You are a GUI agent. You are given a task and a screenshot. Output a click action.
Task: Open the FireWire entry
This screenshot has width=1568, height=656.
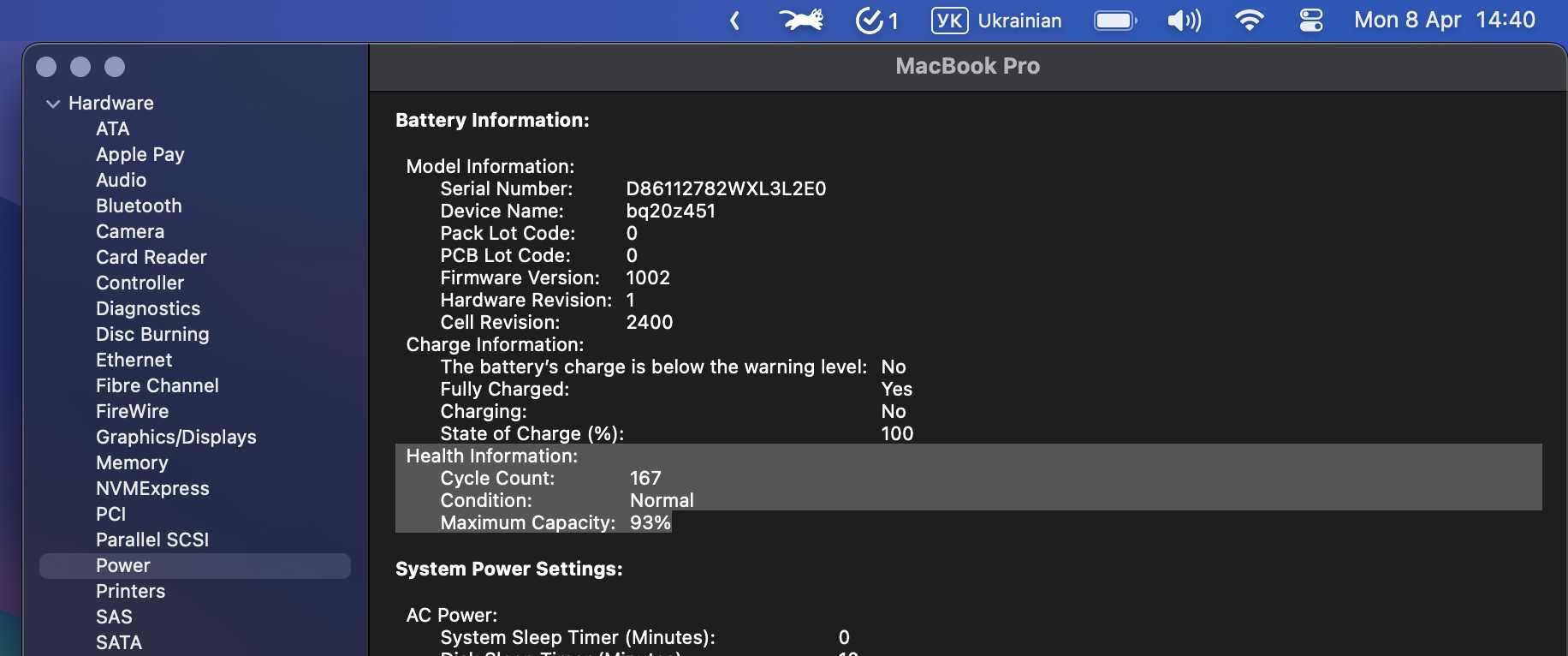tap(133, 411)
